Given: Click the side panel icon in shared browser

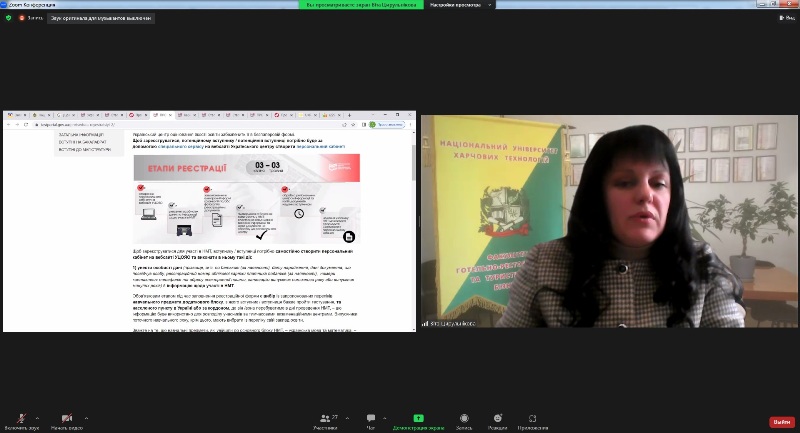Looking at the screenshot, I should point(364,124).
